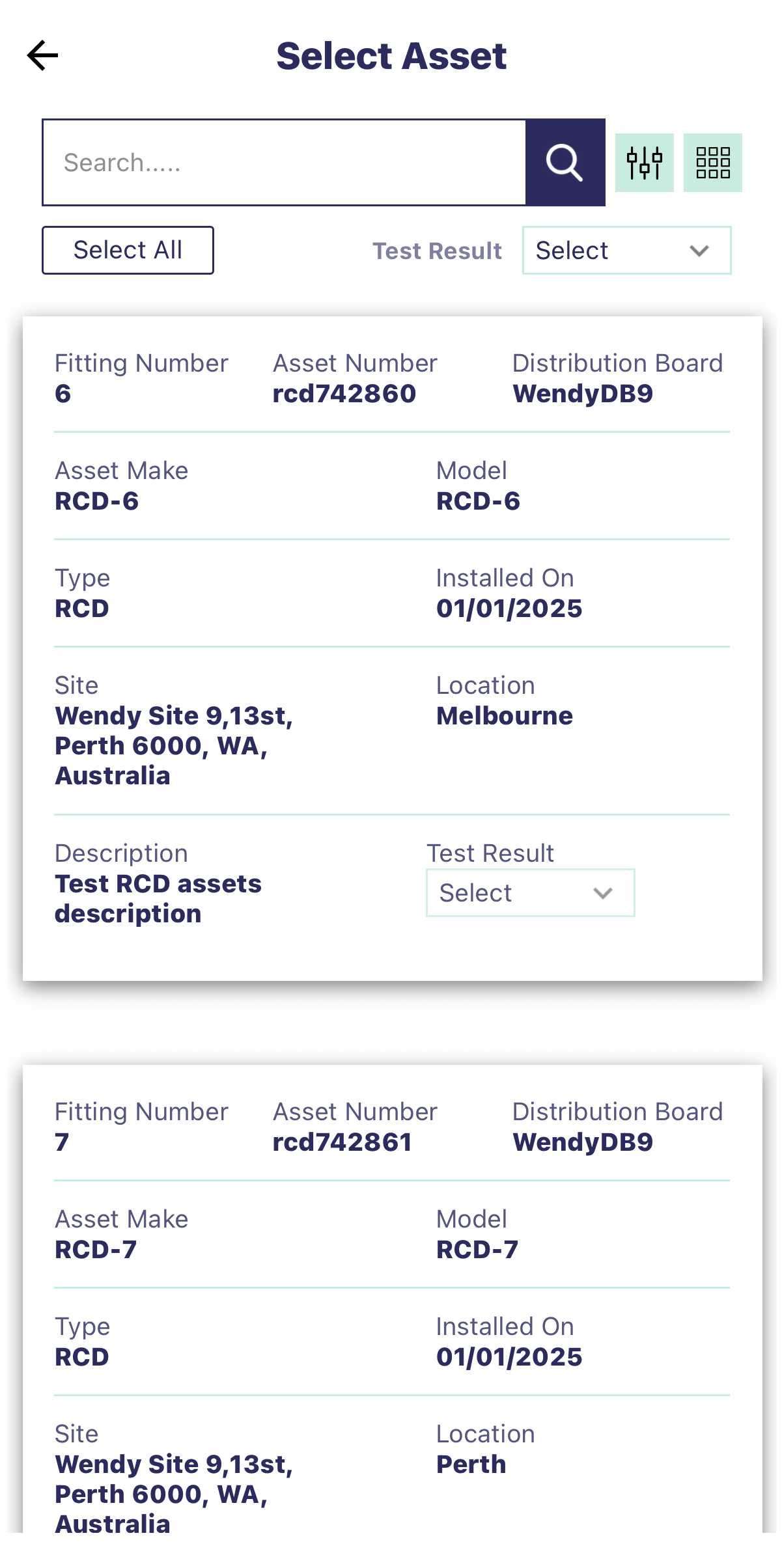Image resolution: width=782 pixels, height=1568 pixels.
Task: Tap the Perth location value
Action: click(471, 1465)
